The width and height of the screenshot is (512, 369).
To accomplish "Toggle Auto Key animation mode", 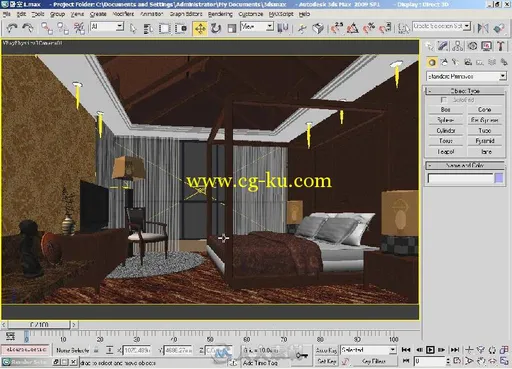I will tap(326, 350).
